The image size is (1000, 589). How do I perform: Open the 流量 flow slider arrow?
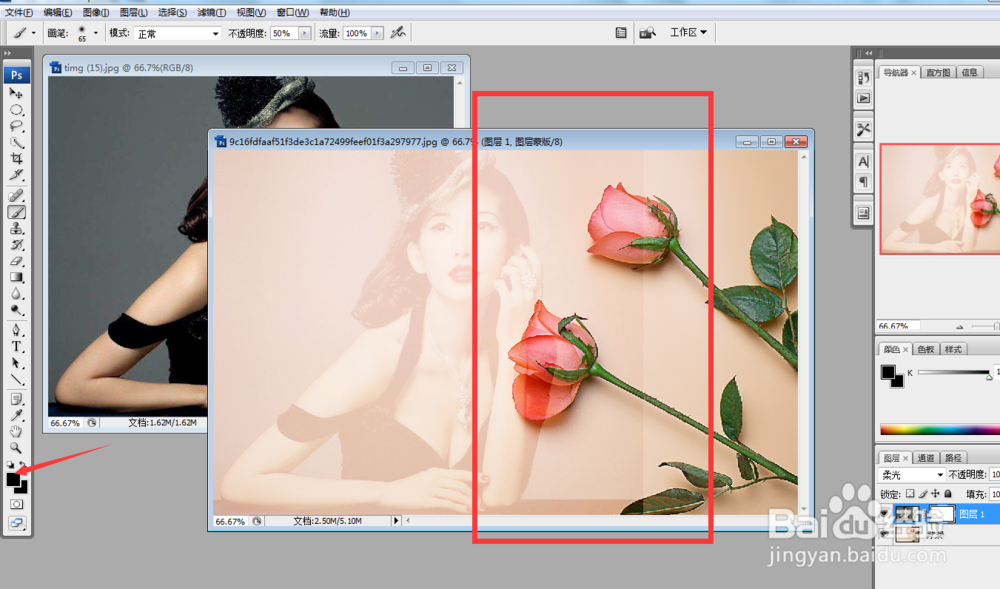tap(378, 33)
